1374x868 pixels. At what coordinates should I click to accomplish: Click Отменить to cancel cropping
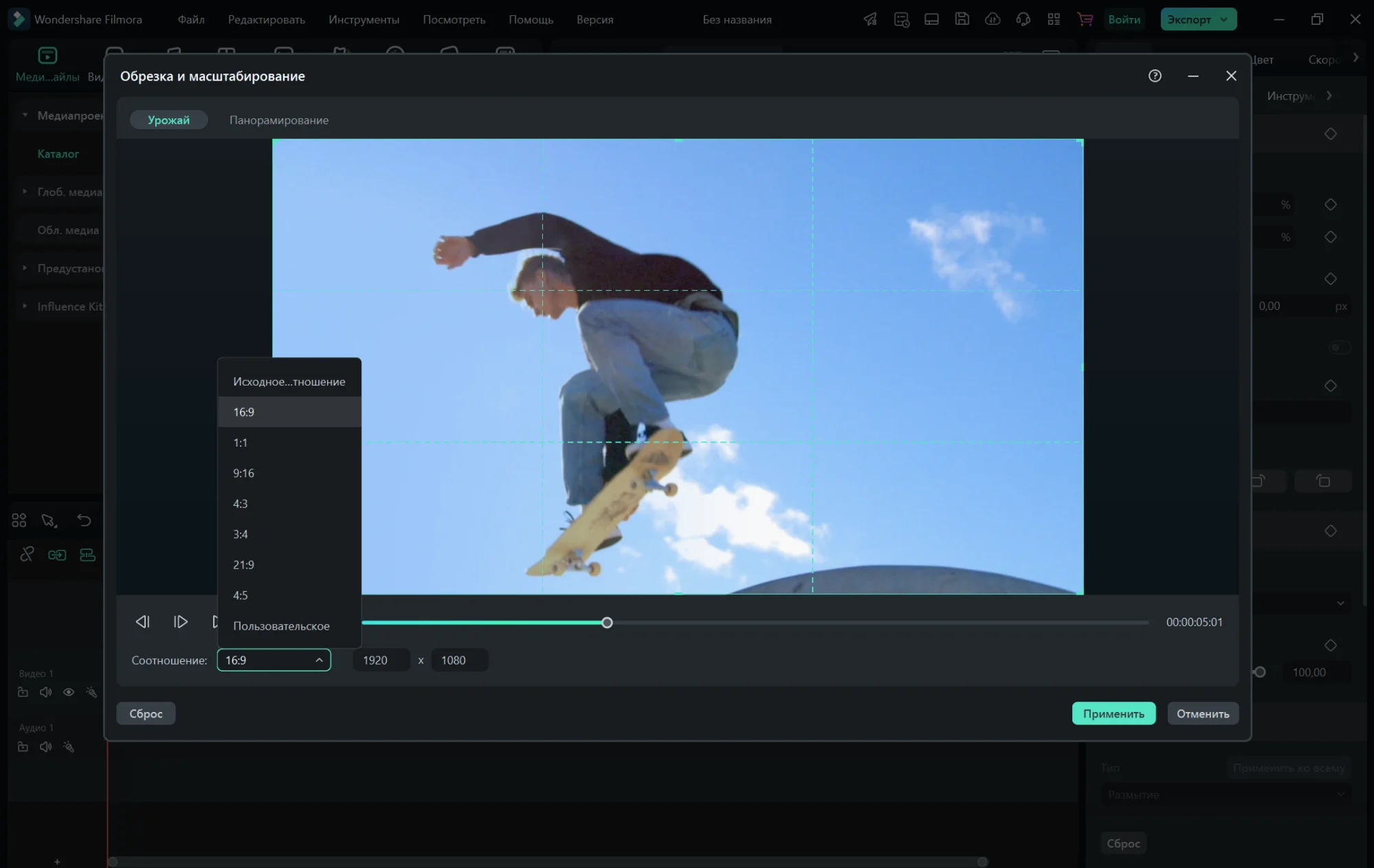tap(1203, 713)
